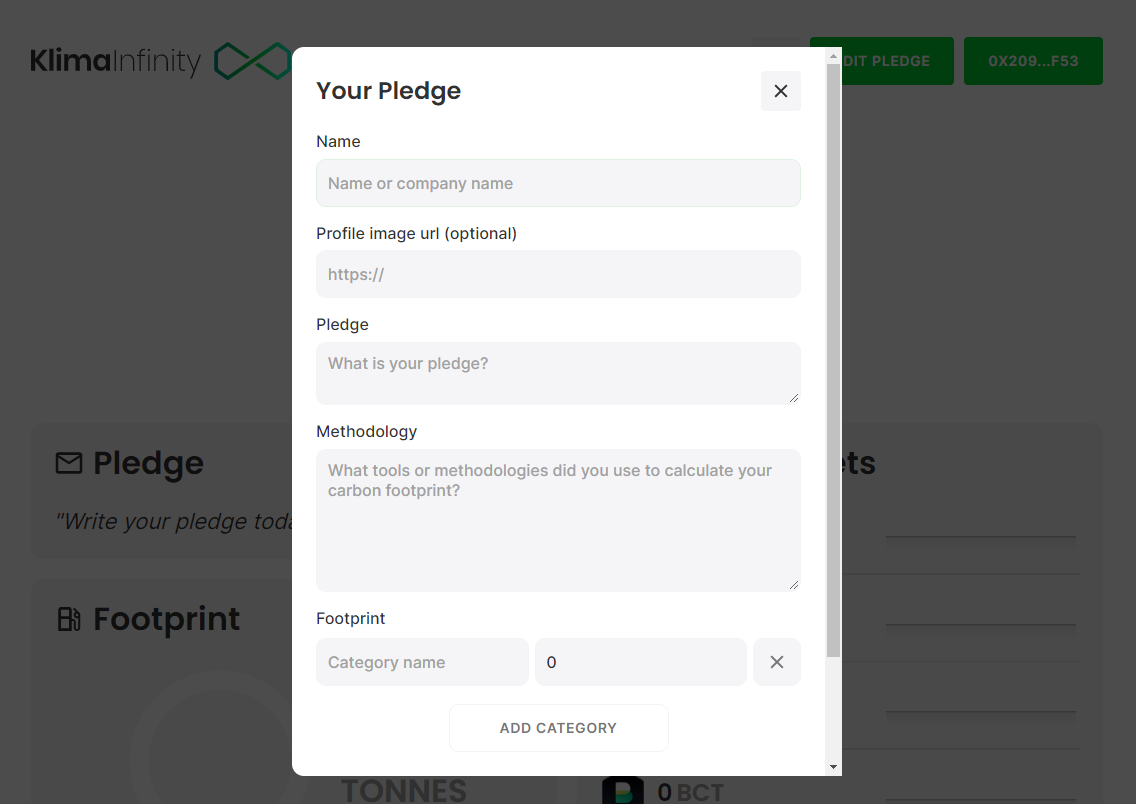Click the BCT token icon
Image resolution: width=1136 pixels, height=804 pixels.
point(624,790)
